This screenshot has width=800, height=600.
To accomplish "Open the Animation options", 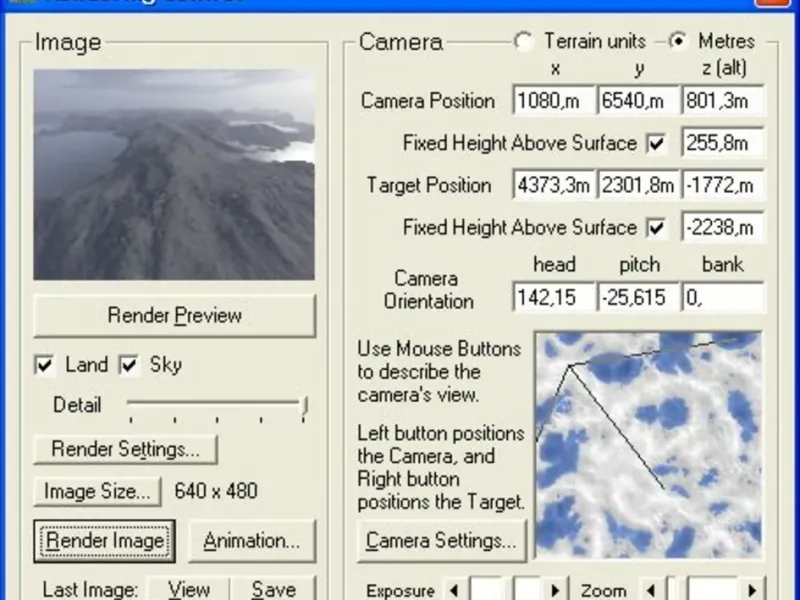I will click(x=252, y=541).
